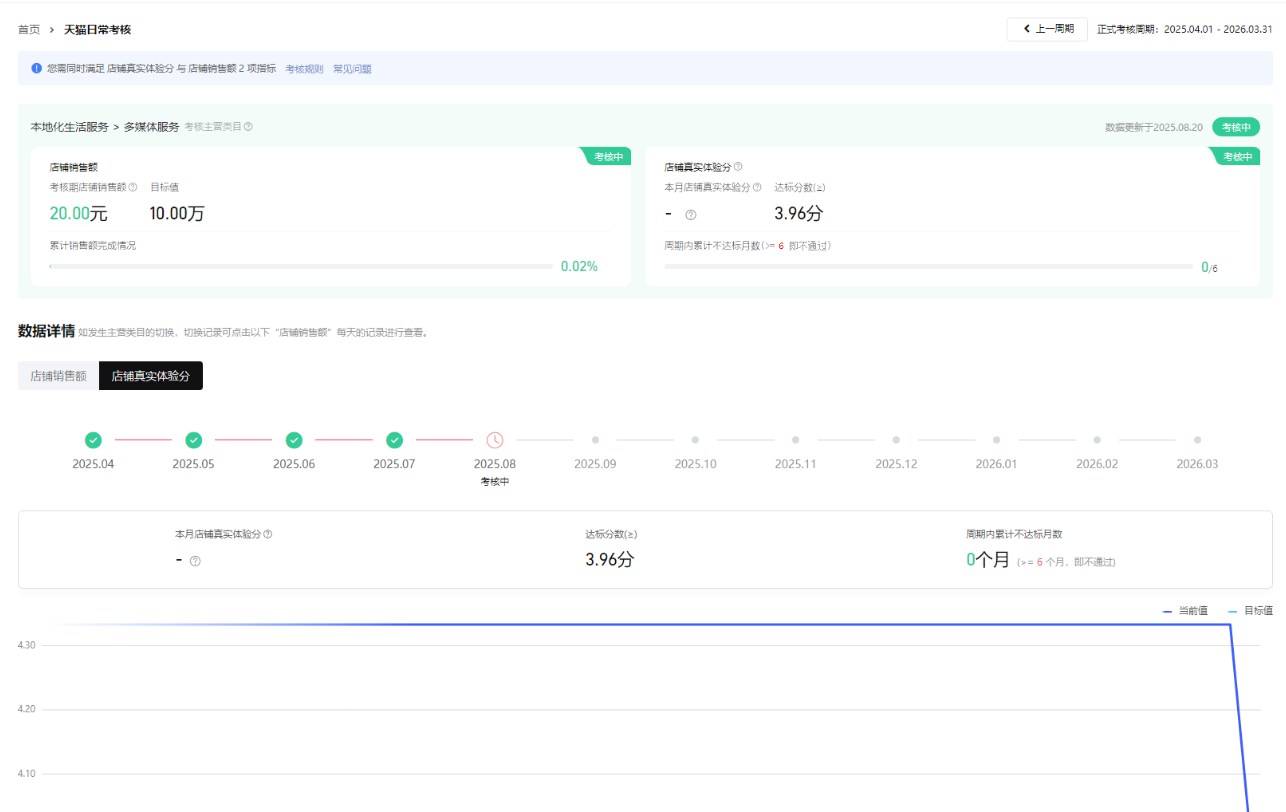Go to 上一周期 previous period
Screen dimensions: 1286x812
[1047, 29]
